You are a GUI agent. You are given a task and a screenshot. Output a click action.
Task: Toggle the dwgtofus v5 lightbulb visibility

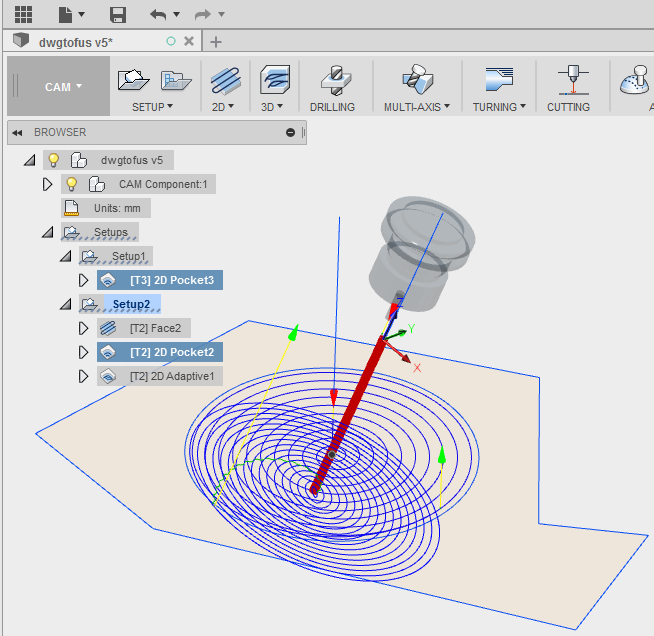coord(54,160)
